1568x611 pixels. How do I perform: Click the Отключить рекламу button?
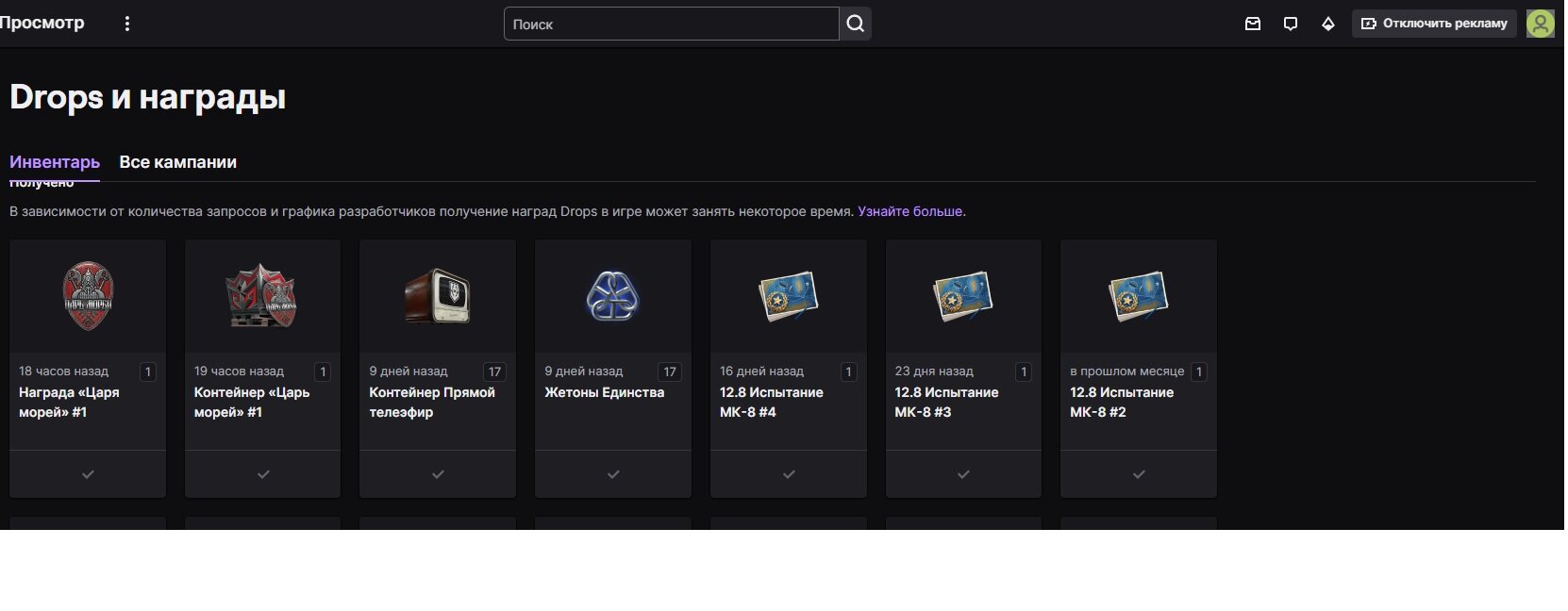click(x=1434, y=24)
